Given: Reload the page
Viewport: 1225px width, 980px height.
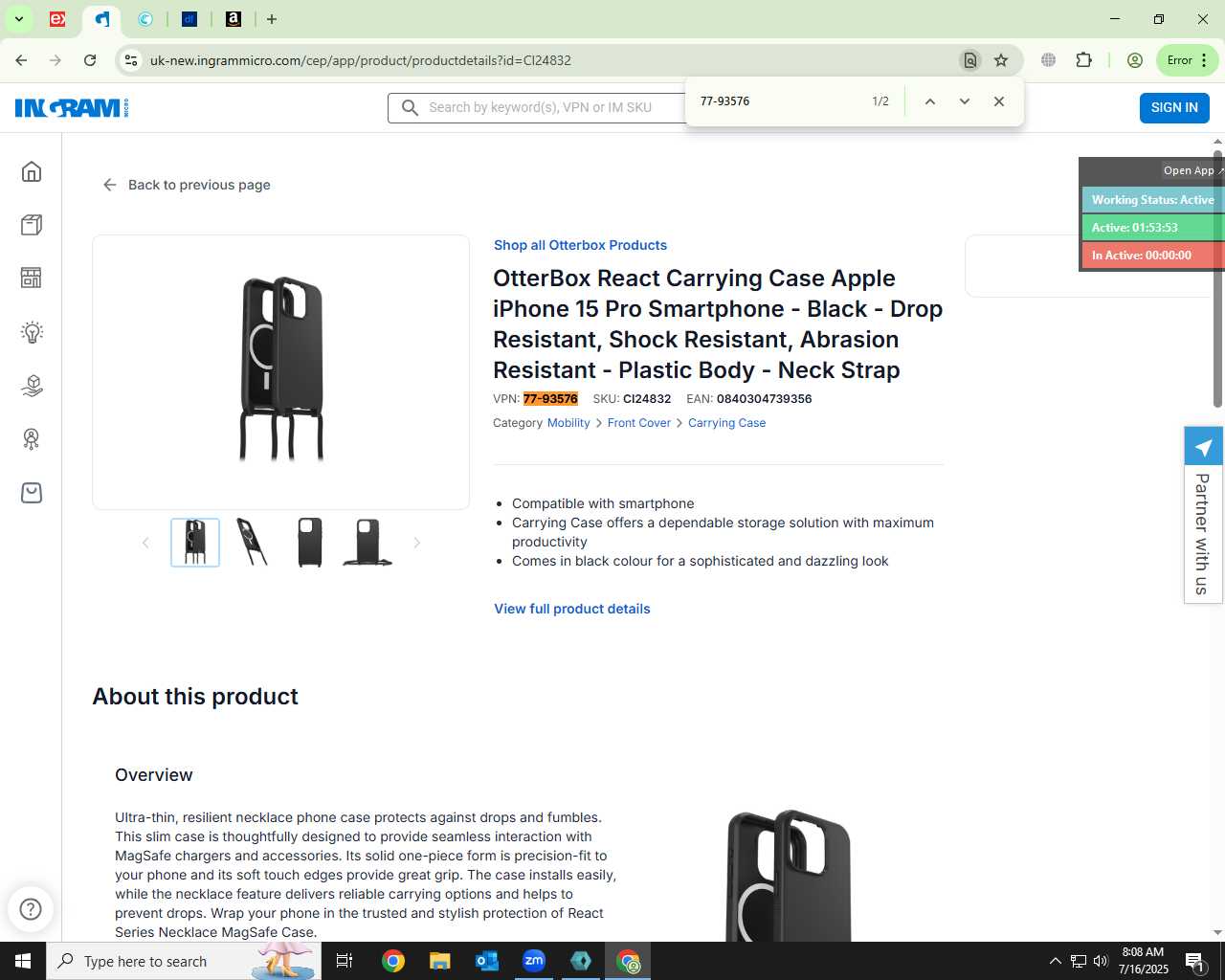Looking at the screenshot, I should click(90, 60).
